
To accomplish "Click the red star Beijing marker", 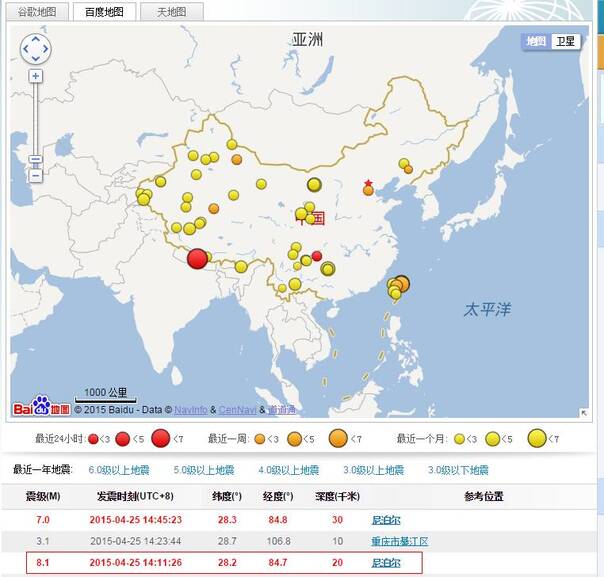I will coord(368,184).
